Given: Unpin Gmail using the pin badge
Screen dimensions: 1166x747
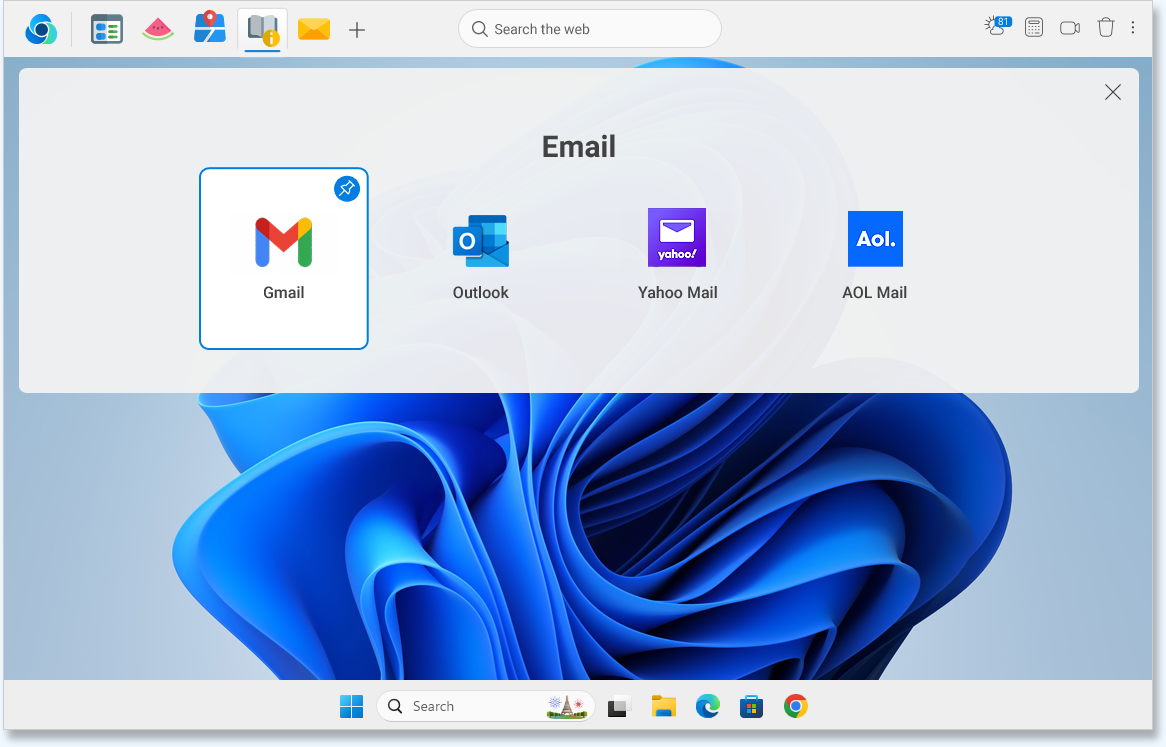Looking at the screenshot, I should [x=347, y=188].
